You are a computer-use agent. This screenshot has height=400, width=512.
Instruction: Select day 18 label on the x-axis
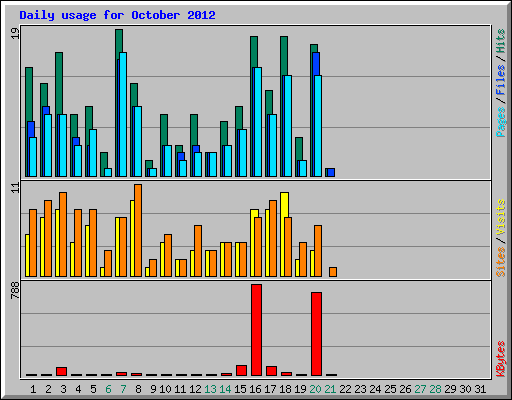pyautogui.click(x=285, y=389)
